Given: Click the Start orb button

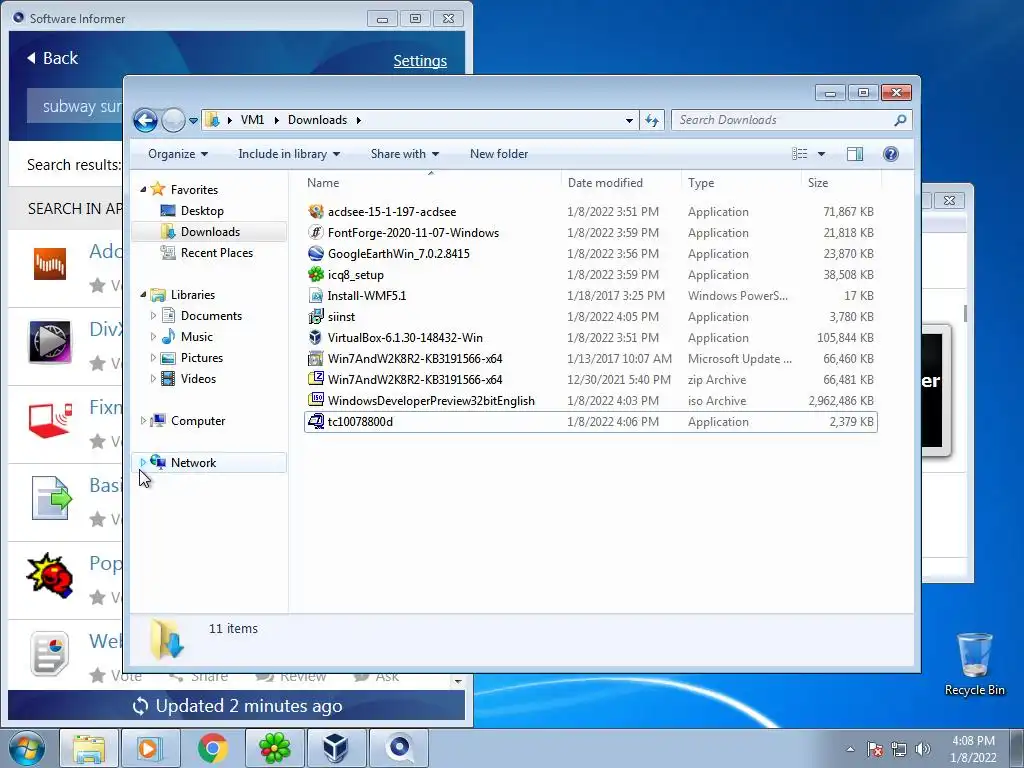Looking at the screenshot, I should 27,748.
